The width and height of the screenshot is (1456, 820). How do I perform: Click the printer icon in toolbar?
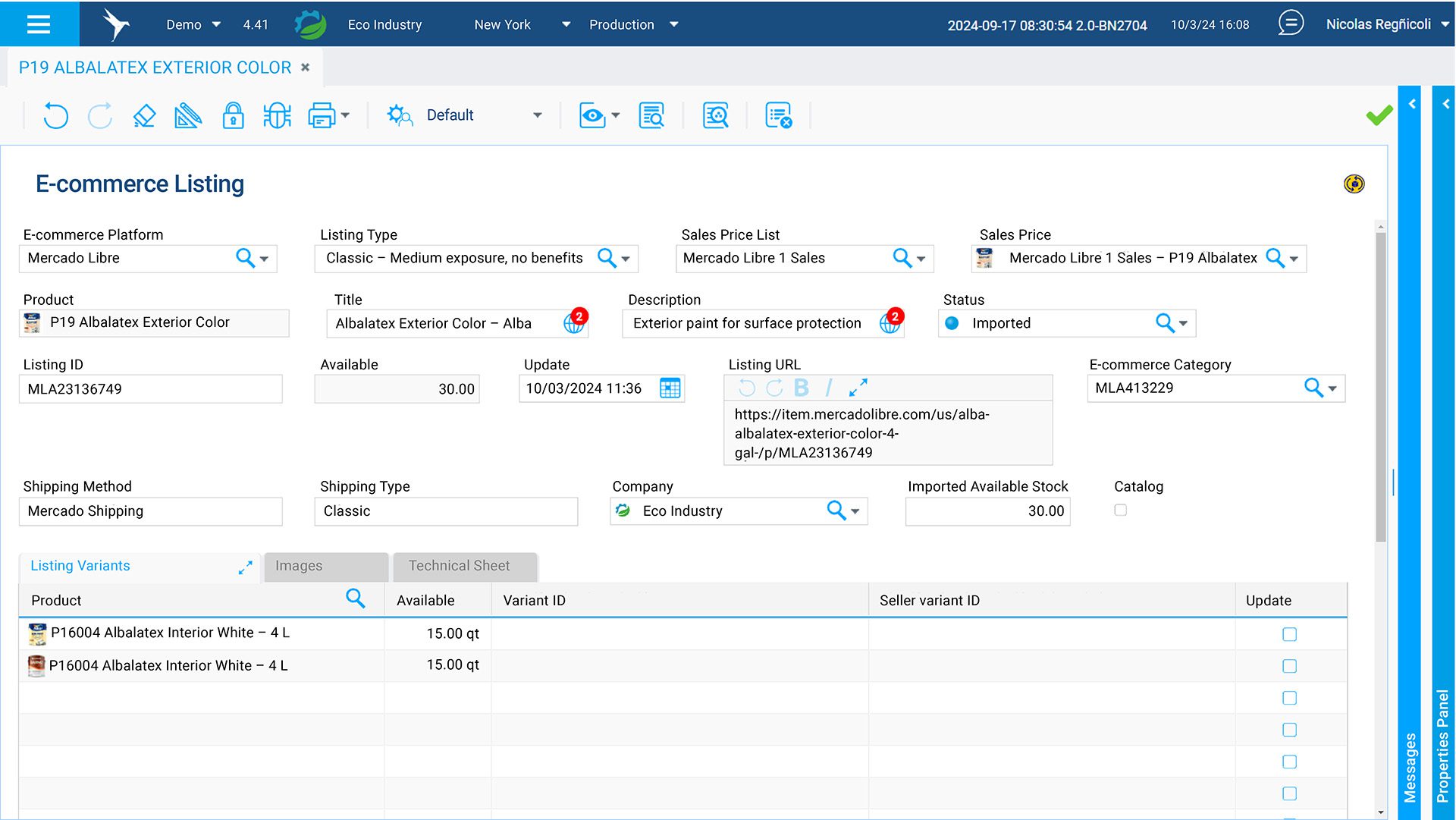click(x=322, y=115)
